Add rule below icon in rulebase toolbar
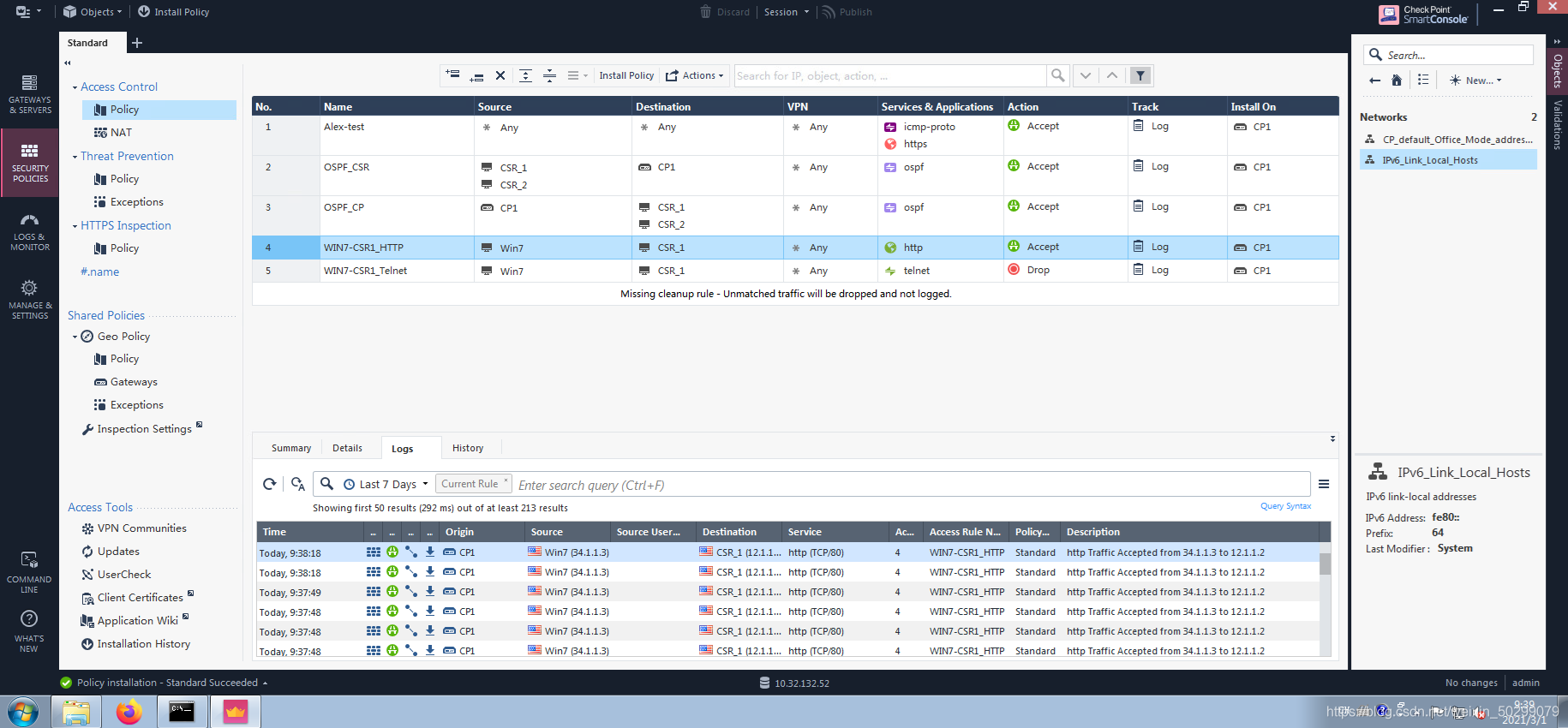 (476, 75)
